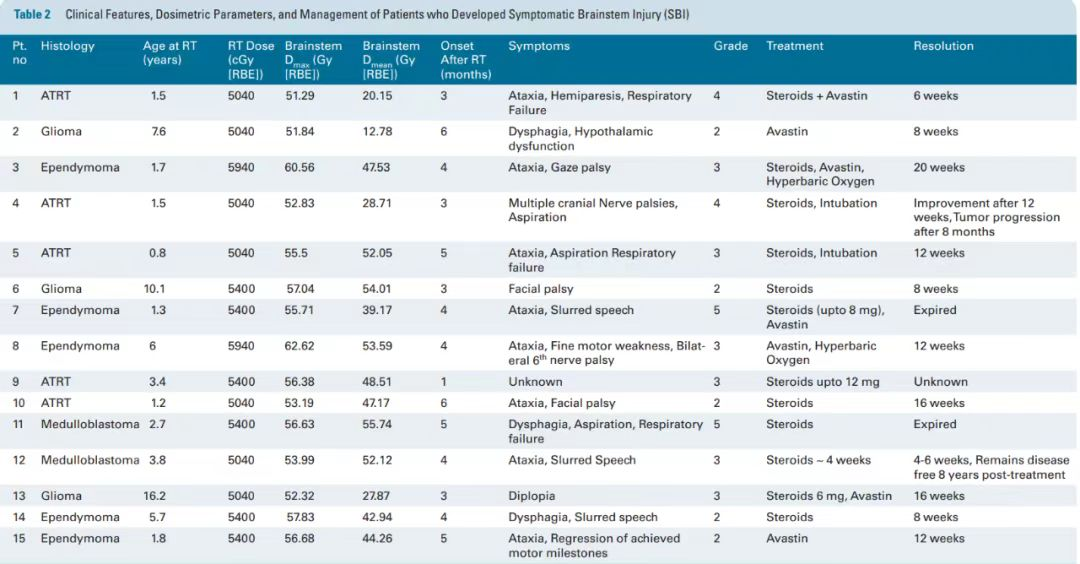Select 'Steroids + Avastin' treatment cell
Screen dimensions: 1080x564
point(816,96)
